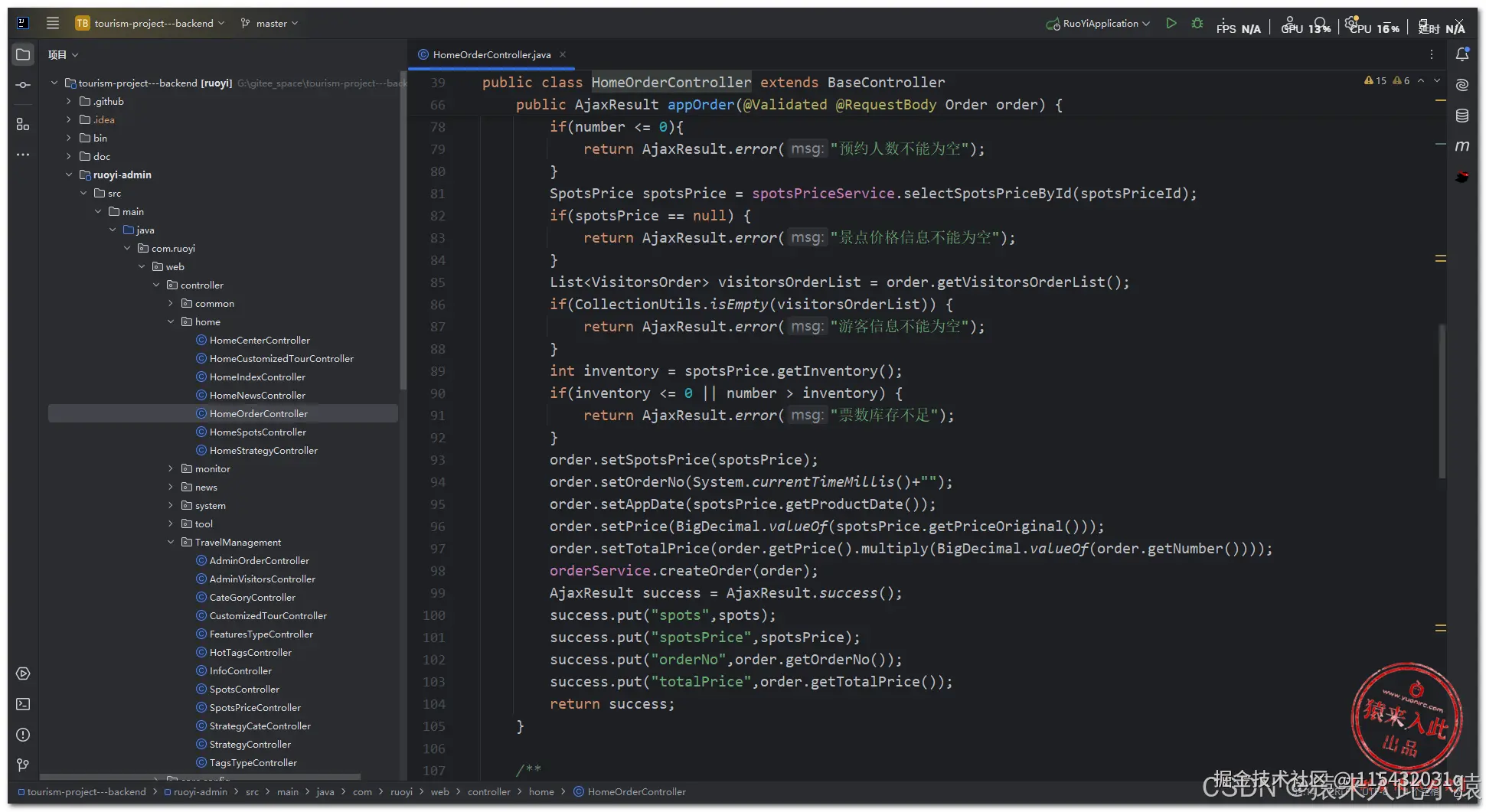This screenshot has width=1486, height=812.
Task: Close the HomeOrderController.java tab
Action: (563, 54)
